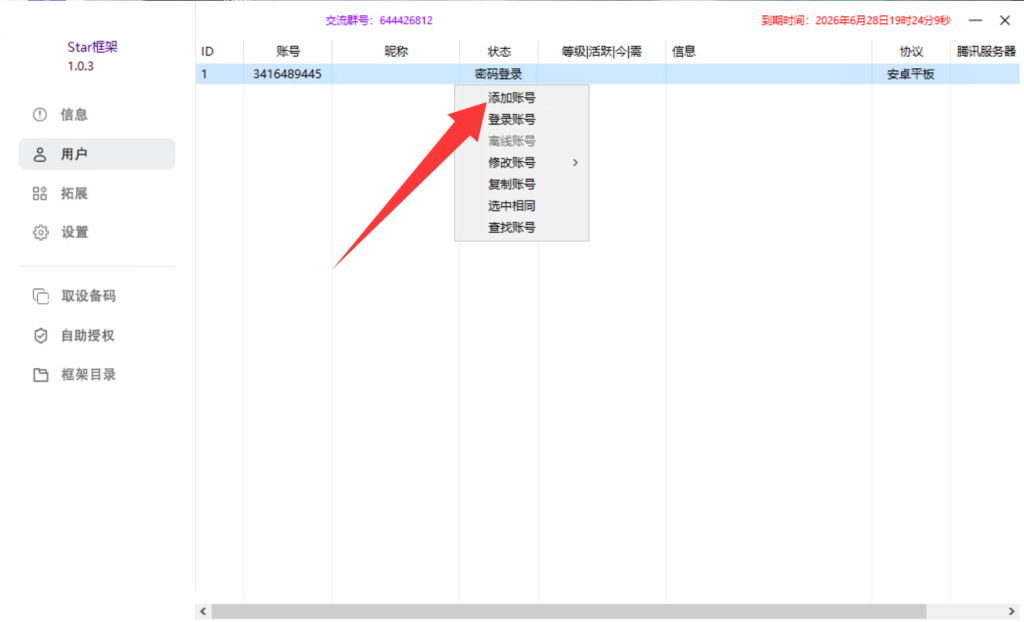Open the 设置 gear icon
Viewport: 1024px width, 622px height.
[x=40, y=232]
